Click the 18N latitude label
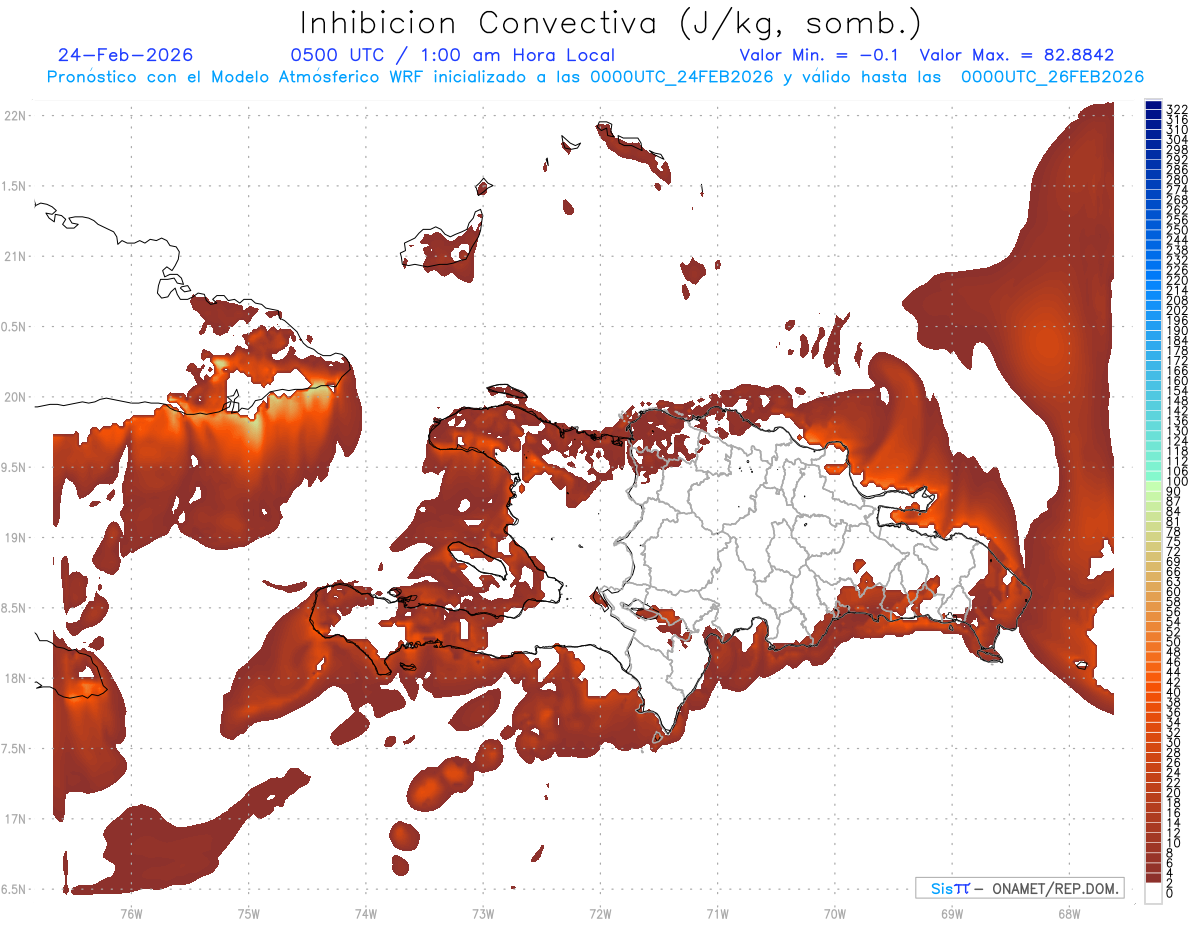This screenshot has width=1200, height=927. pyautogui.click(x=15, y=678)
